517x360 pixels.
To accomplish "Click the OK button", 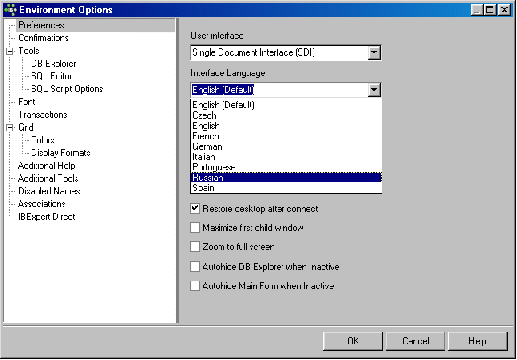I will point(353,341).
